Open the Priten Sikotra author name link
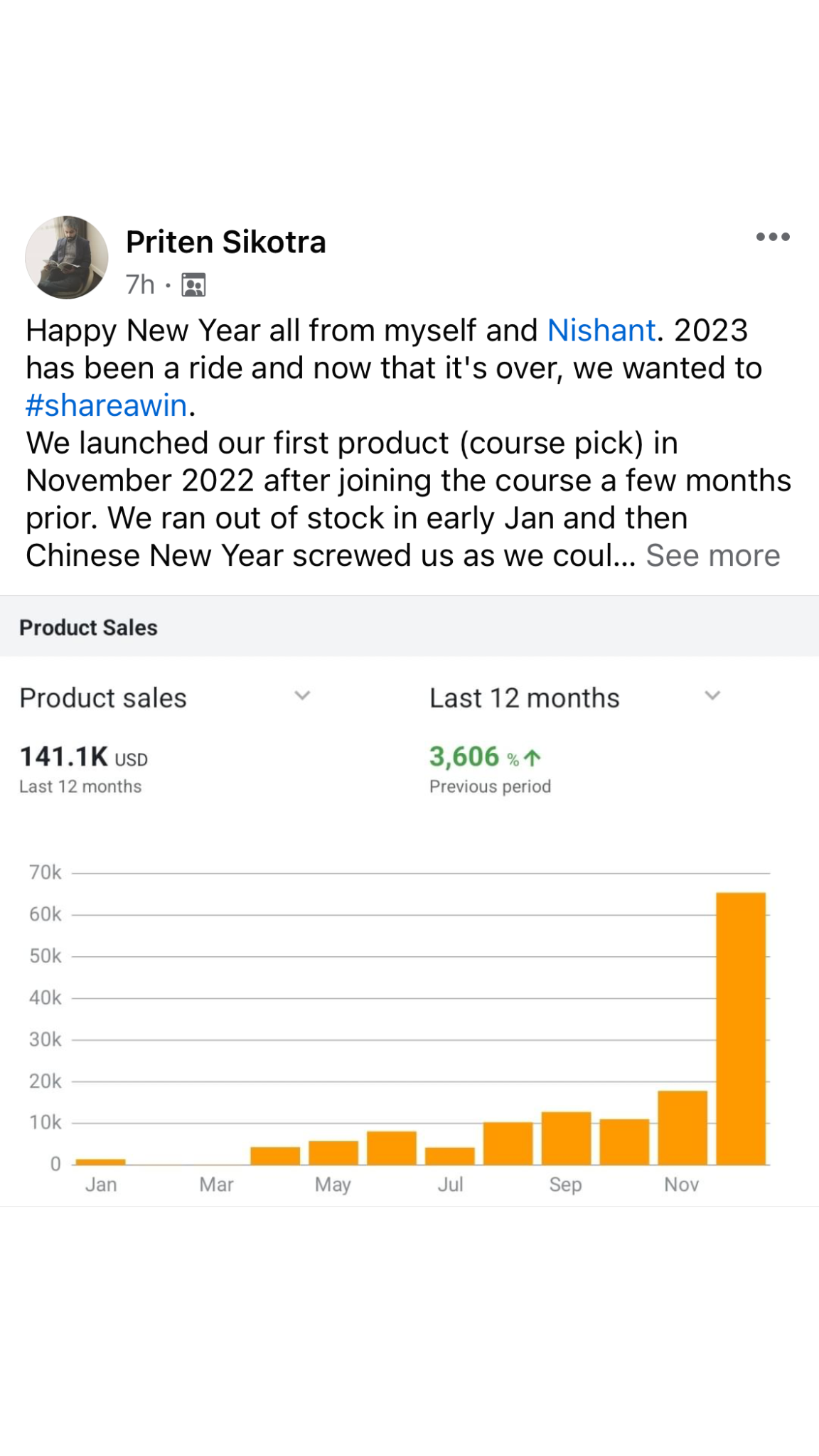Viewport: 819px width, 1456px height. [x=225, y=242]
